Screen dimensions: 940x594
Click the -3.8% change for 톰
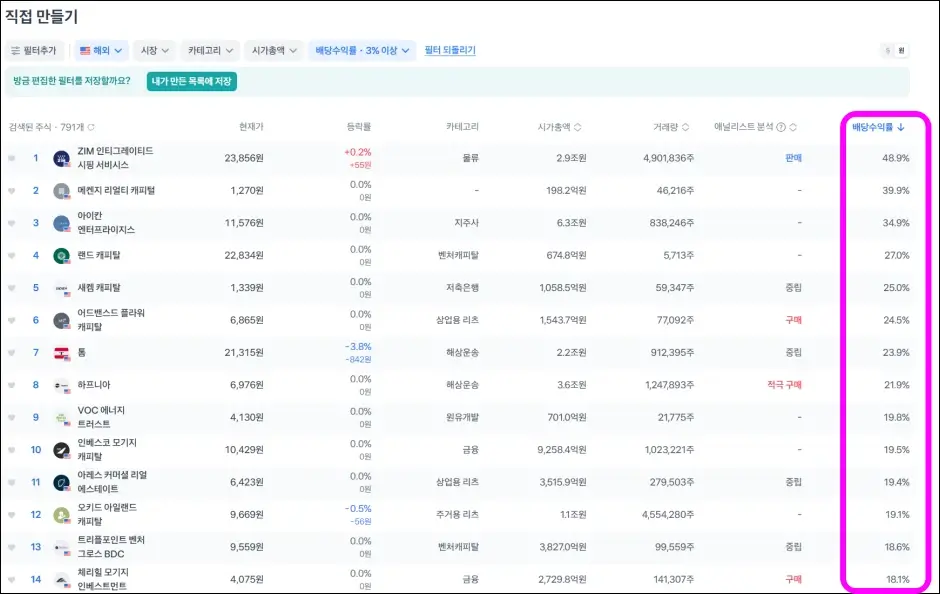[358, 346]
